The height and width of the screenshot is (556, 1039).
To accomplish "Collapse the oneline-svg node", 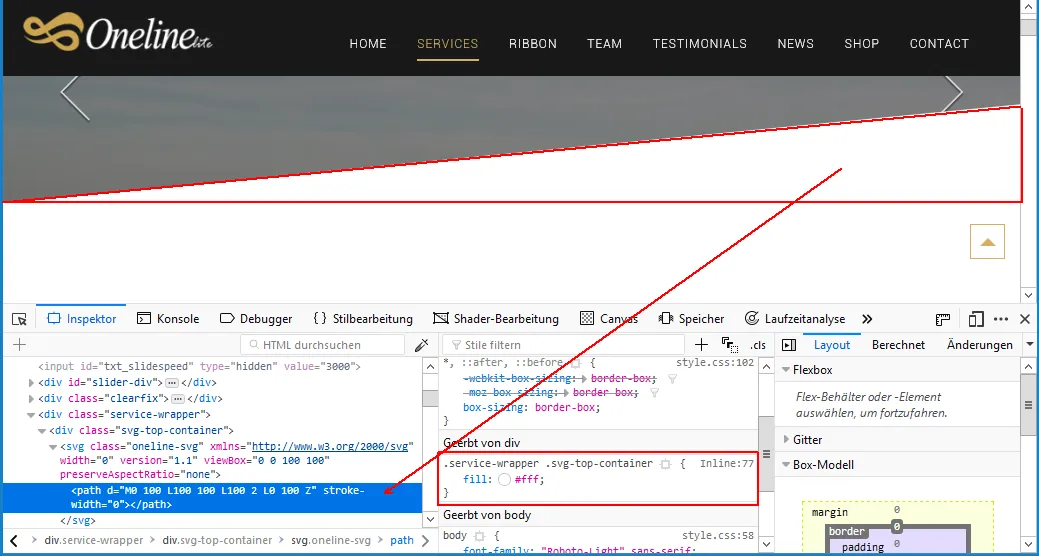I will (53, 447).
